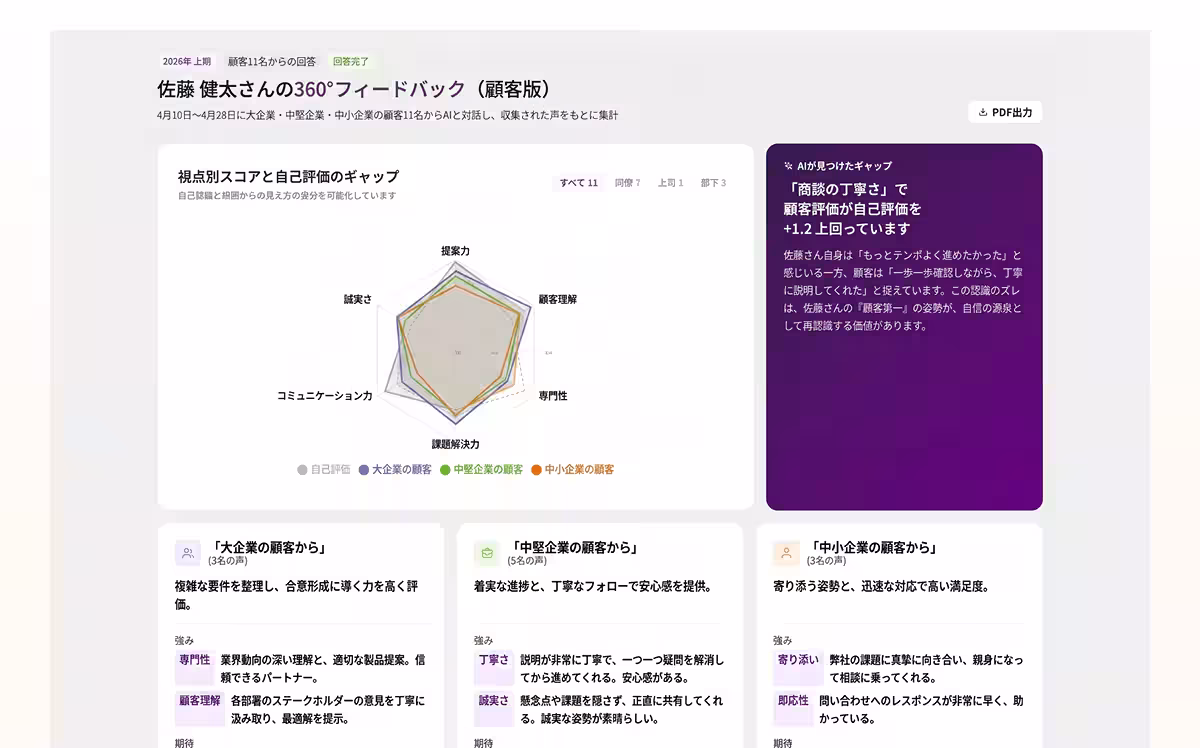This screenshot has width=1200, height=748.
Task: Click the 顧客理解 axis label on radar chart
Action: (557, 299)
